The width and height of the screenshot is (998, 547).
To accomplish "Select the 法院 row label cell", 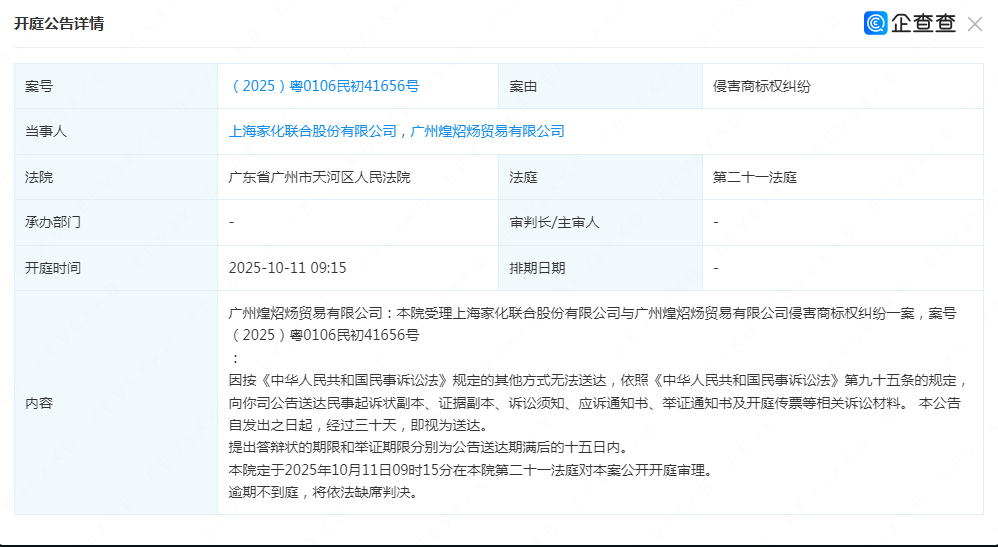I will [116, 177].
